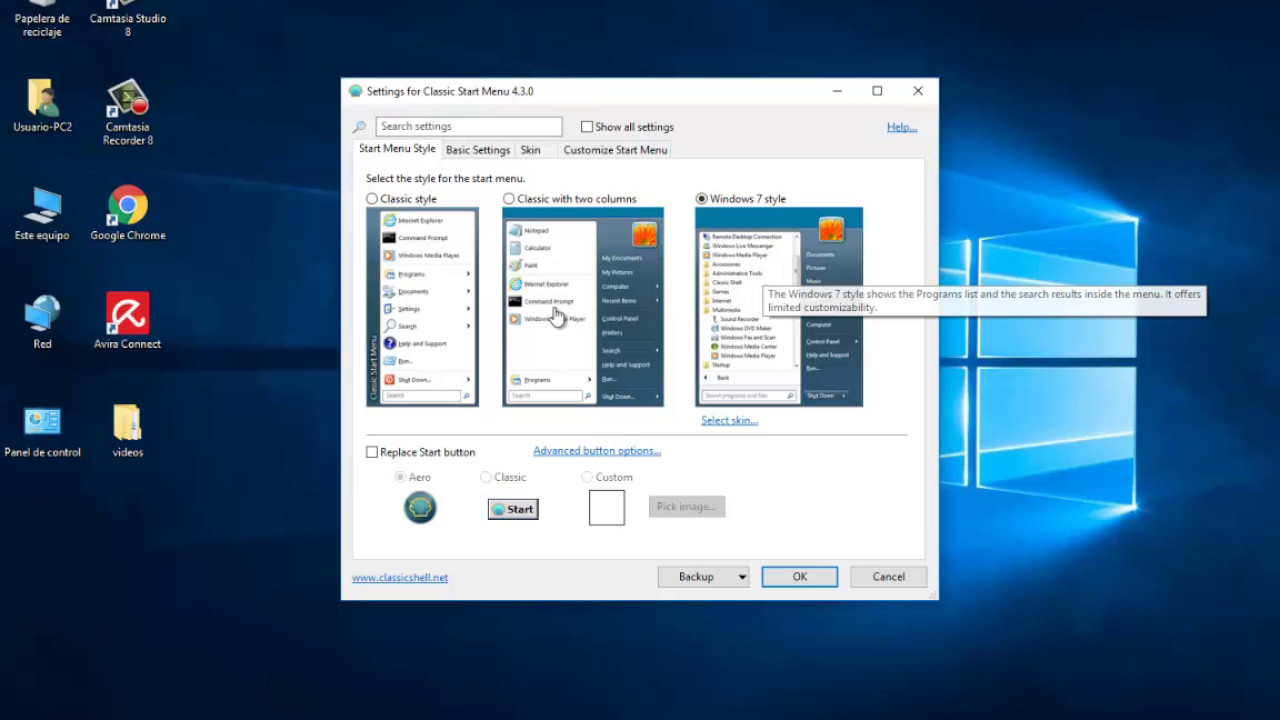Viewport: 1280px width, 720px height.
Task: Launch Google Chrome from the desktop
Action: [128, 214]
